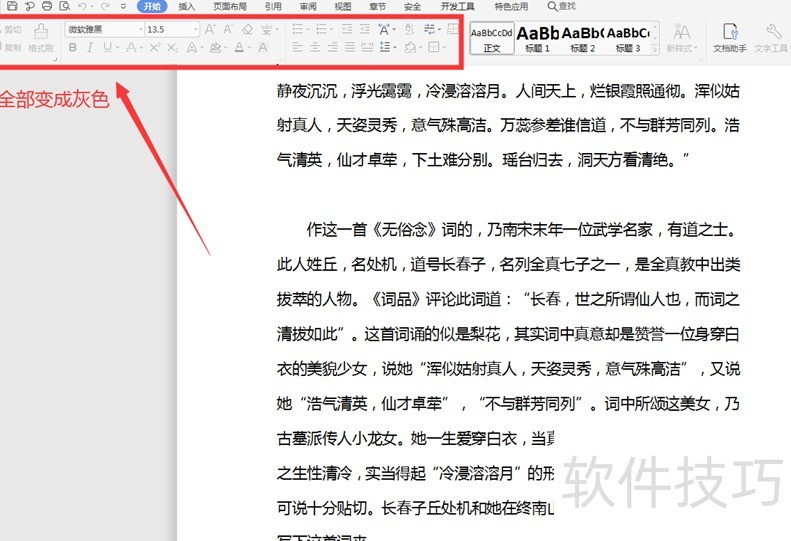Click the 格式刷 format painter icon

40,37
